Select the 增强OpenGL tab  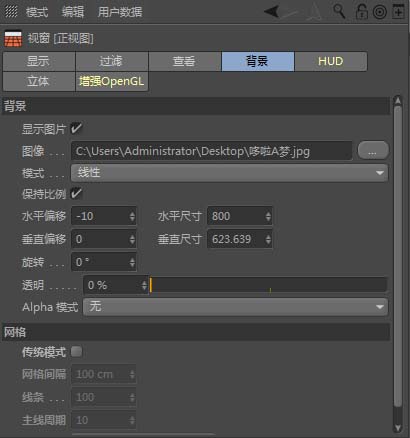[x=112, y=81]
